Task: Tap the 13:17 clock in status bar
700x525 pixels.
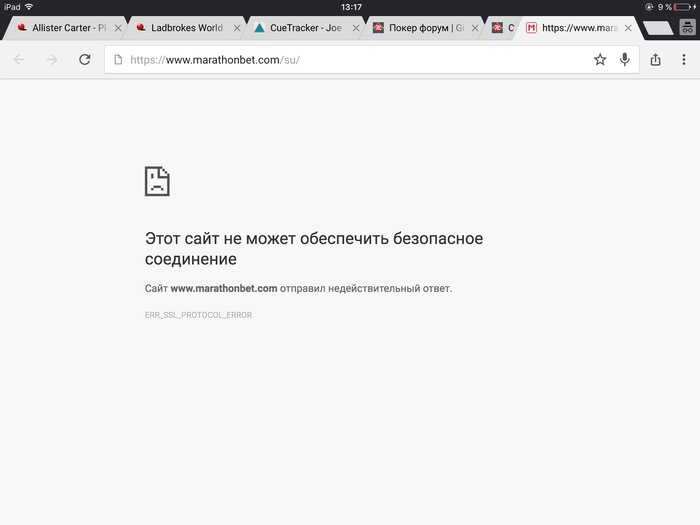Action: [x=351, y=7]
